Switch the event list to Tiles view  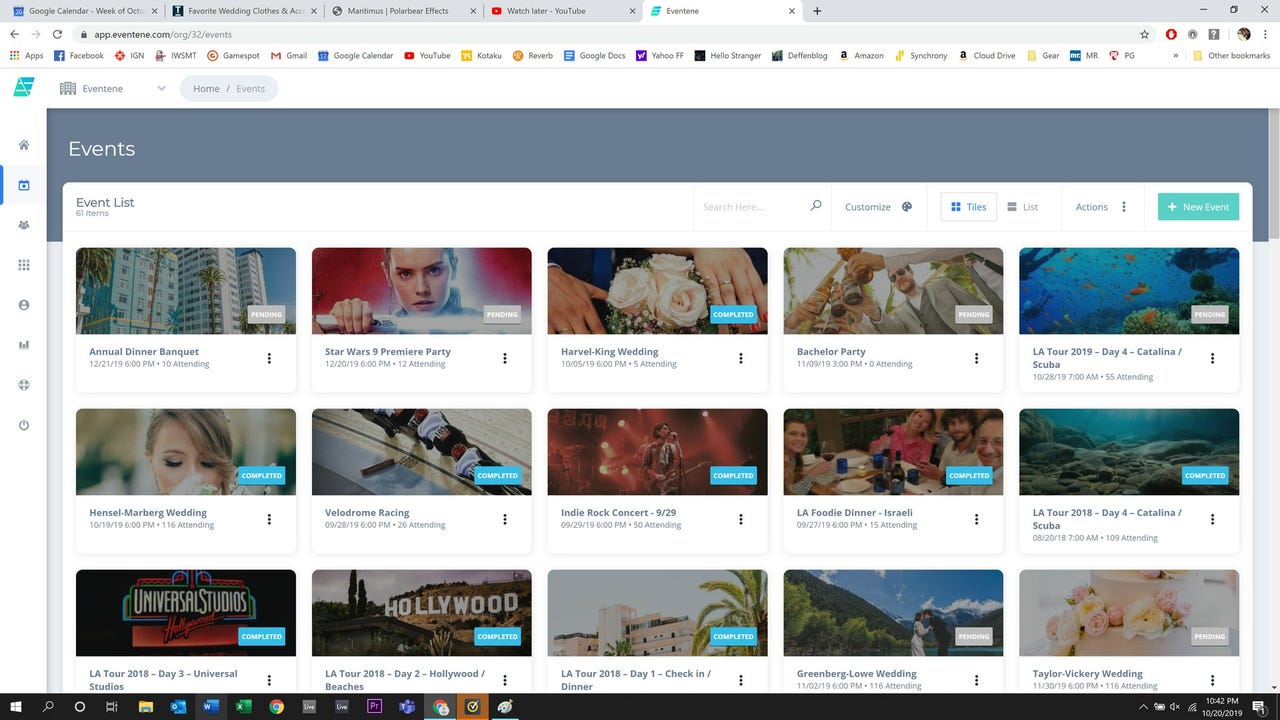click(x=966, y=207)
